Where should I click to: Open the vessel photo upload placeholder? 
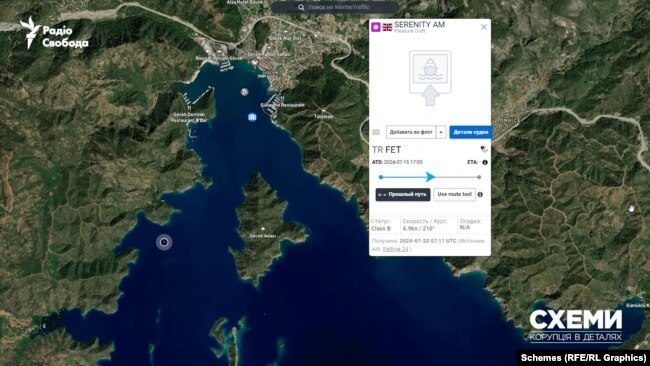pos(430,78)
